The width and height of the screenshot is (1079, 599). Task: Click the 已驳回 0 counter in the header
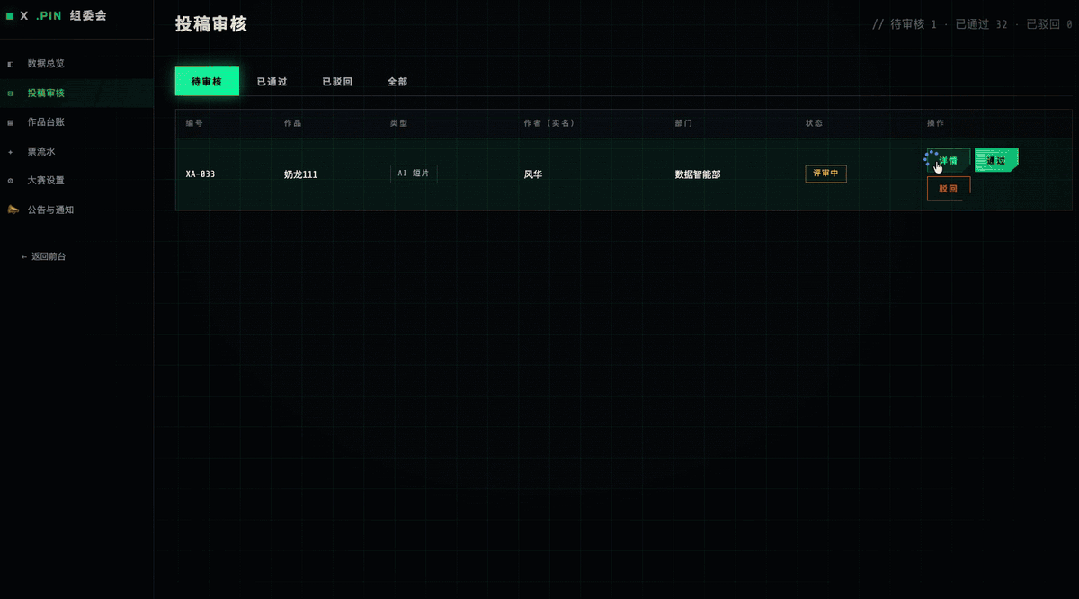coord(1049,25)
